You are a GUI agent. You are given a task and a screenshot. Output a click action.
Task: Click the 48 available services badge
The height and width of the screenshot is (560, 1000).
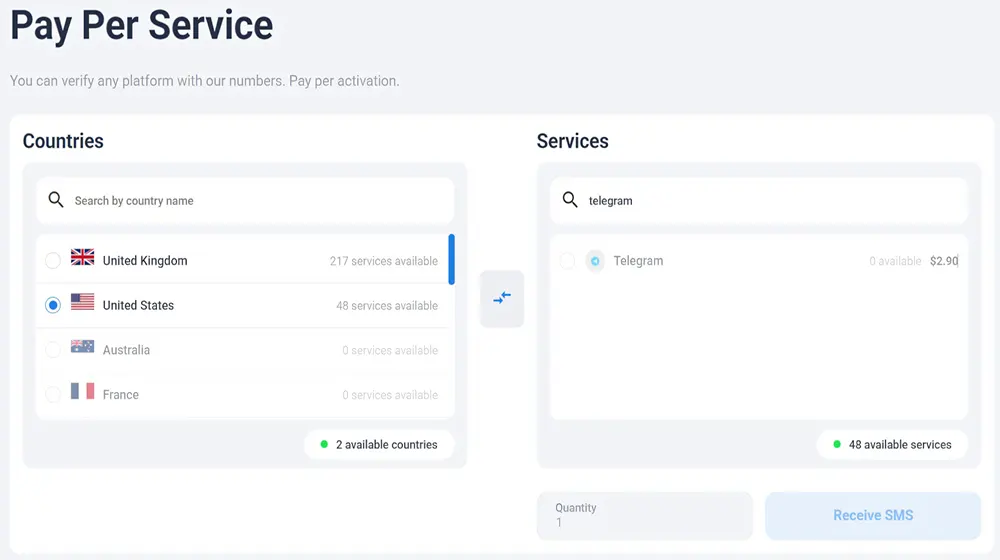point(892,445)
